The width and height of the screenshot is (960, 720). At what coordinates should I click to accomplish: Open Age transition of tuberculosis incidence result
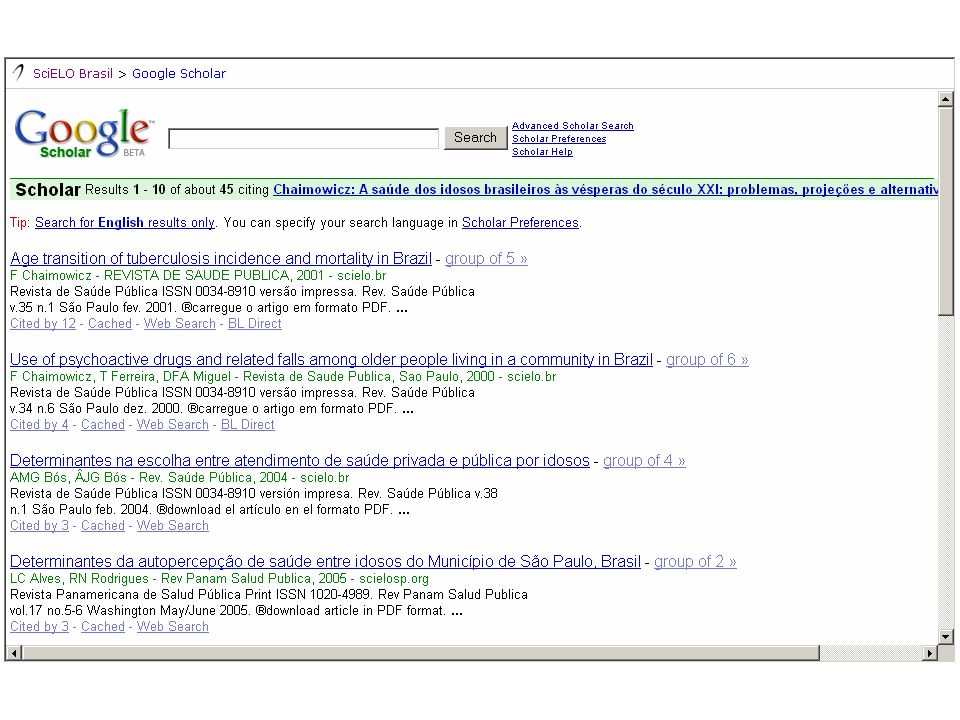coord(221,258)
